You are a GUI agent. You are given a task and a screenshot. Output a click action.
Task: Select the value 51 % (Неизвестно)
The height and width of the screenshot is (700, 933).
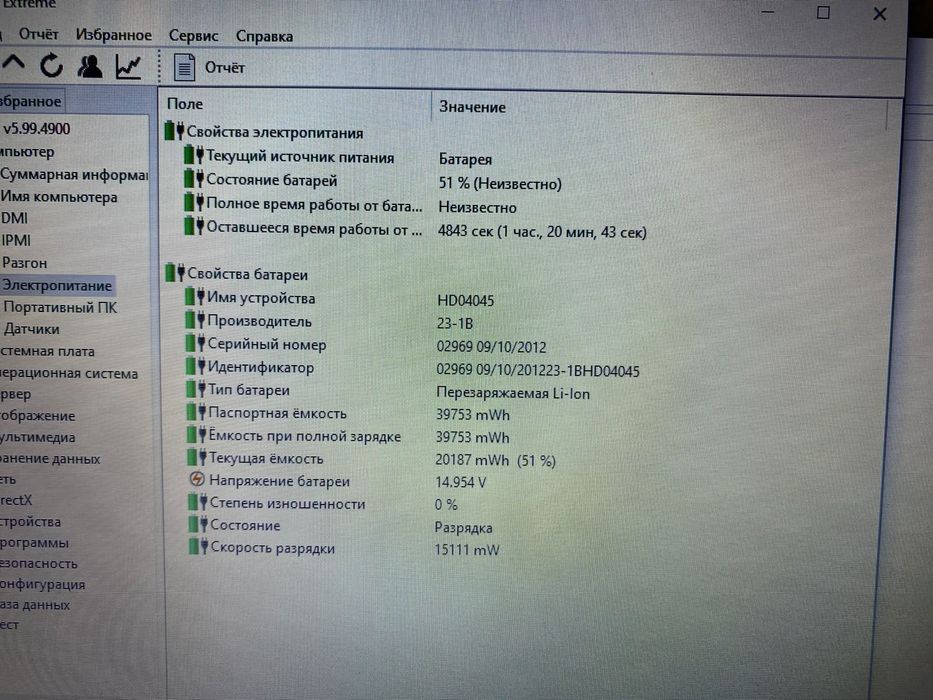tap(500, 183)
